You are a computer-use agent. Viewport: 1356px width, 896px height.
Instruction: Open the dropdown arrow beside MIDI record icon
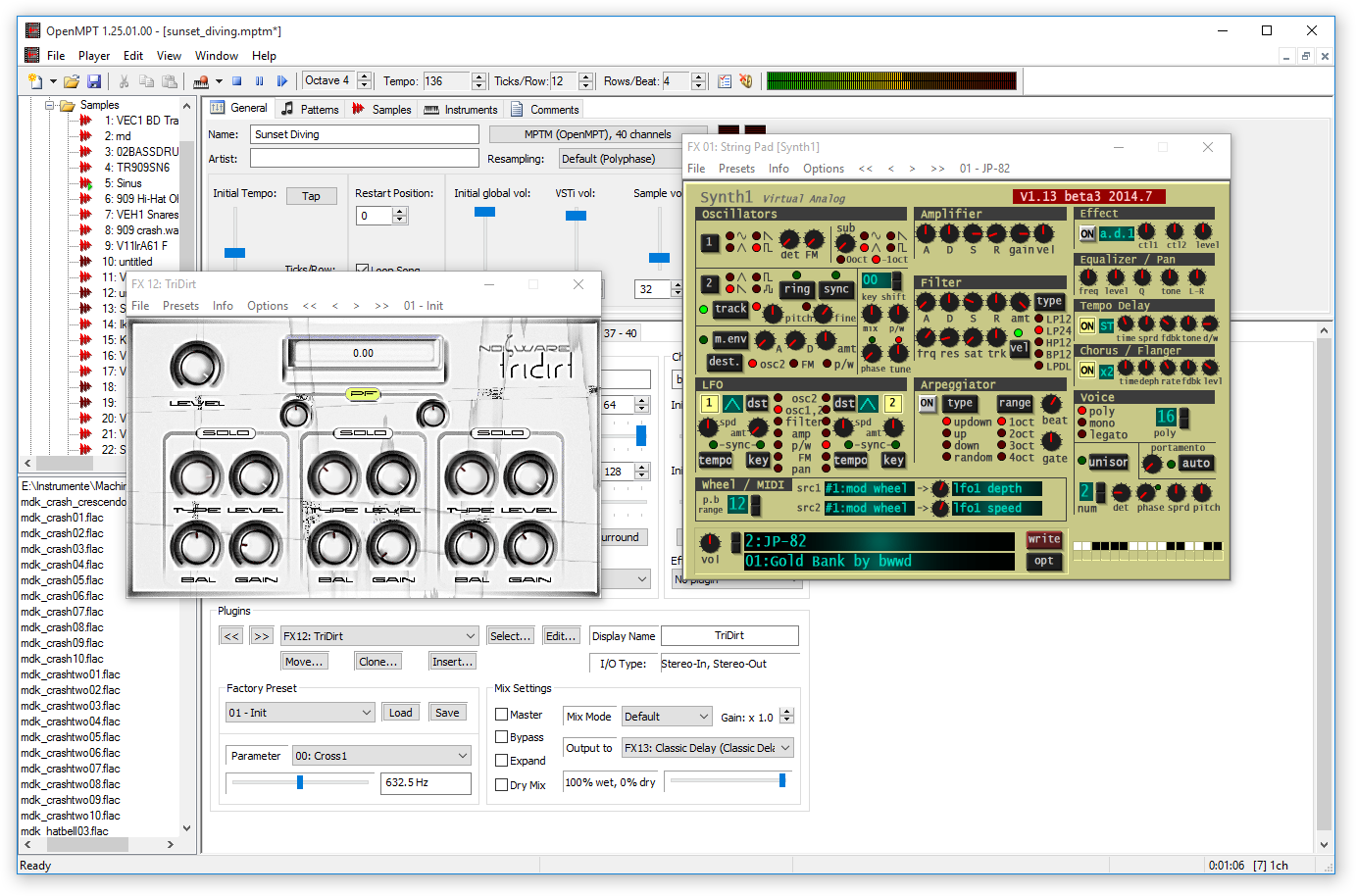pos(219,81)
